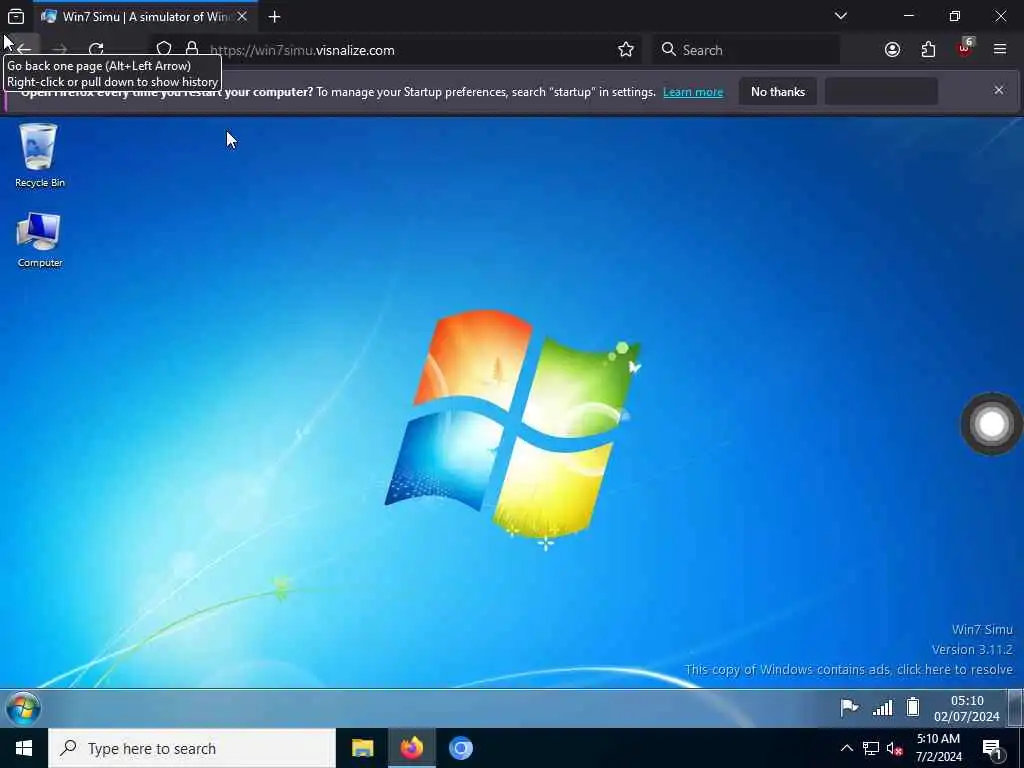
Task: Bookmark this page with the star
Action: [626, 50]
